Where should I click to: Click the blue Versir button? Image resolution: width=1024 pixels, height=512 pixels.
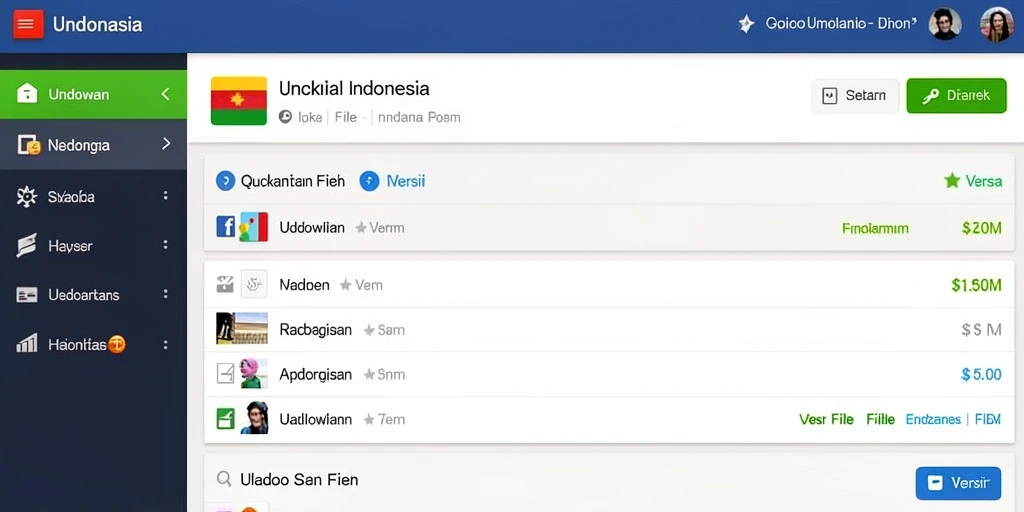[958, 483]
